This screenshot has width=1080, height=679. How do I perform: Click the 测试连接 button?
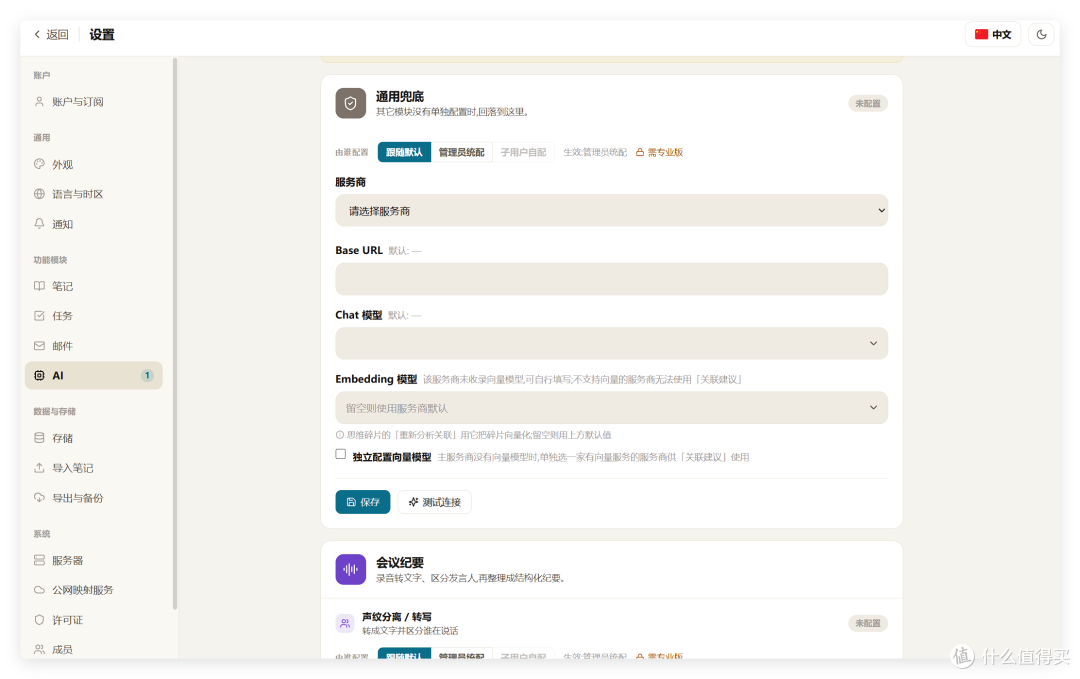pyautogui.click(x=435, y=502)
